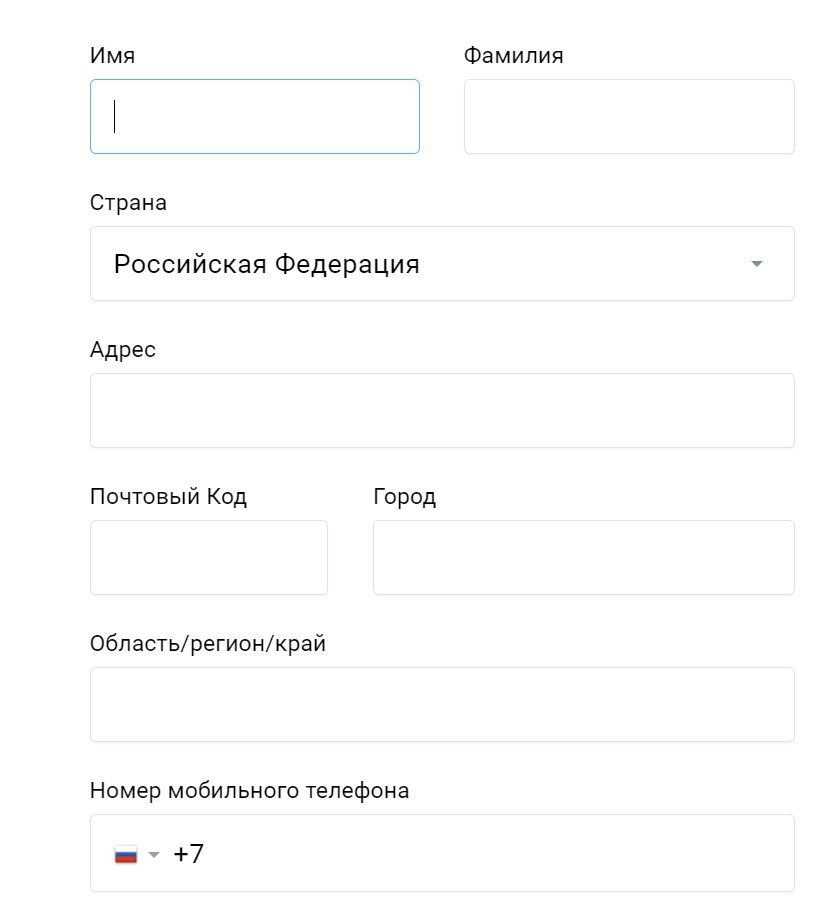Click the Номер мобильного телефона label
This screenshot has width=837, height=907.
tap(249, 791)
